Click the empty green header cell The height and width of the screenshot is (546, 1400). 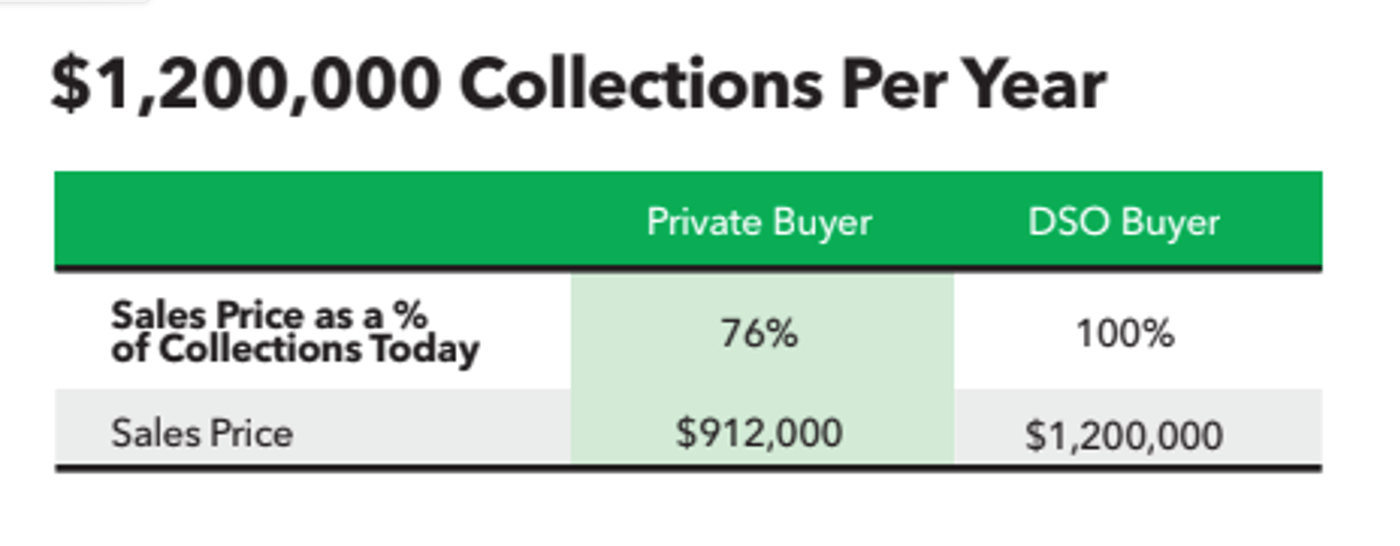[x=313, y=220]
